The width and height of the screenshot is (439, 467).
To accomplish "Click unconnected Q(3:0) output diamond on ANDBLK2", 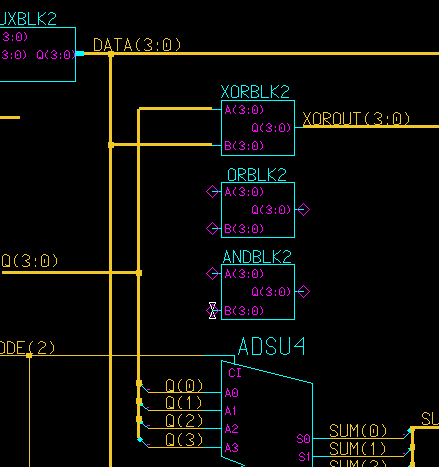I will [304, 292].
